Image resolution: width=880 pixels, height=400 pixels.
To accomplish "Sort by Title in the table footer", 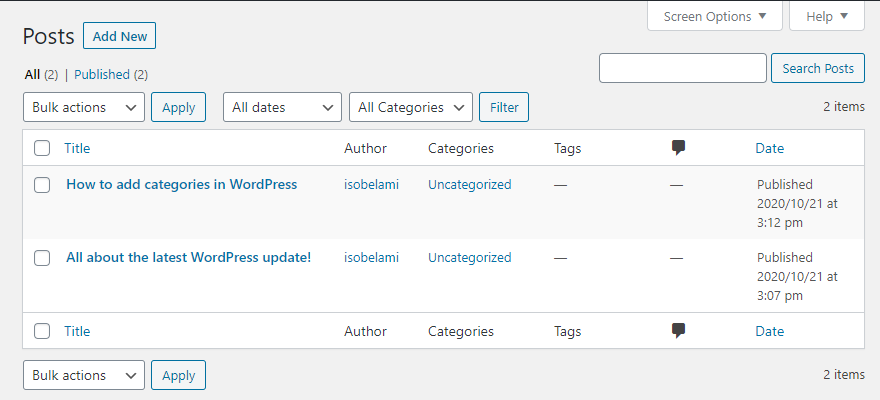I will pos(77,331).
